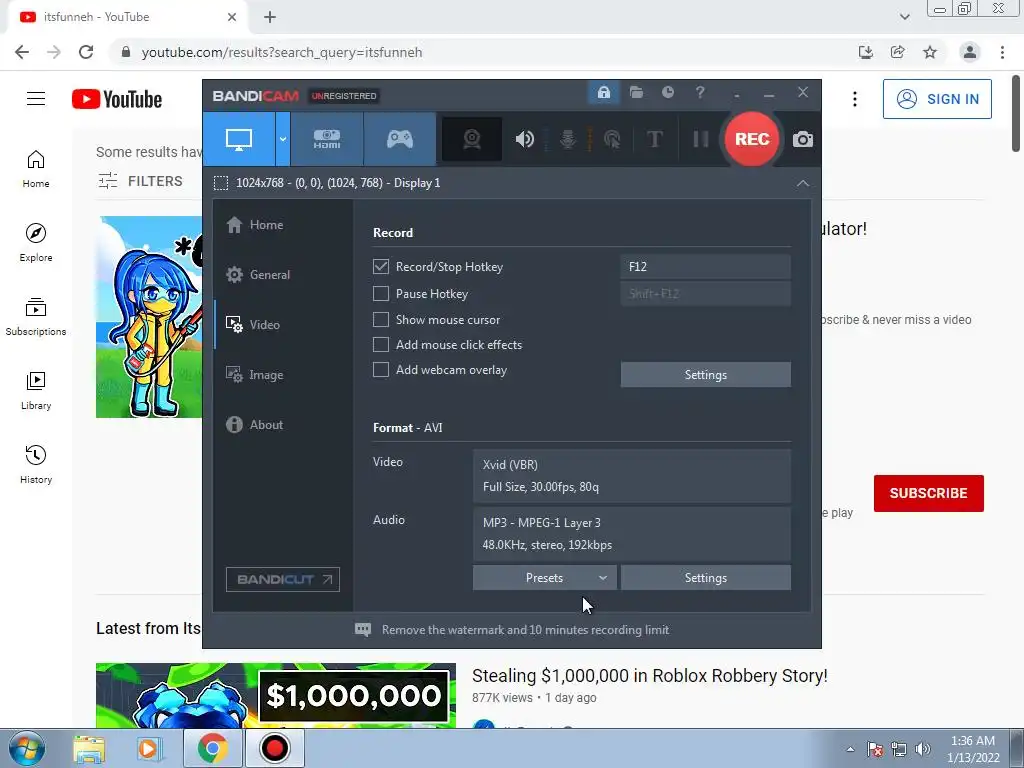Open output folder icon in Bandicam
Image resolution: width=1024 pixels, height=768 pixels.
click(x=636, y=93)
